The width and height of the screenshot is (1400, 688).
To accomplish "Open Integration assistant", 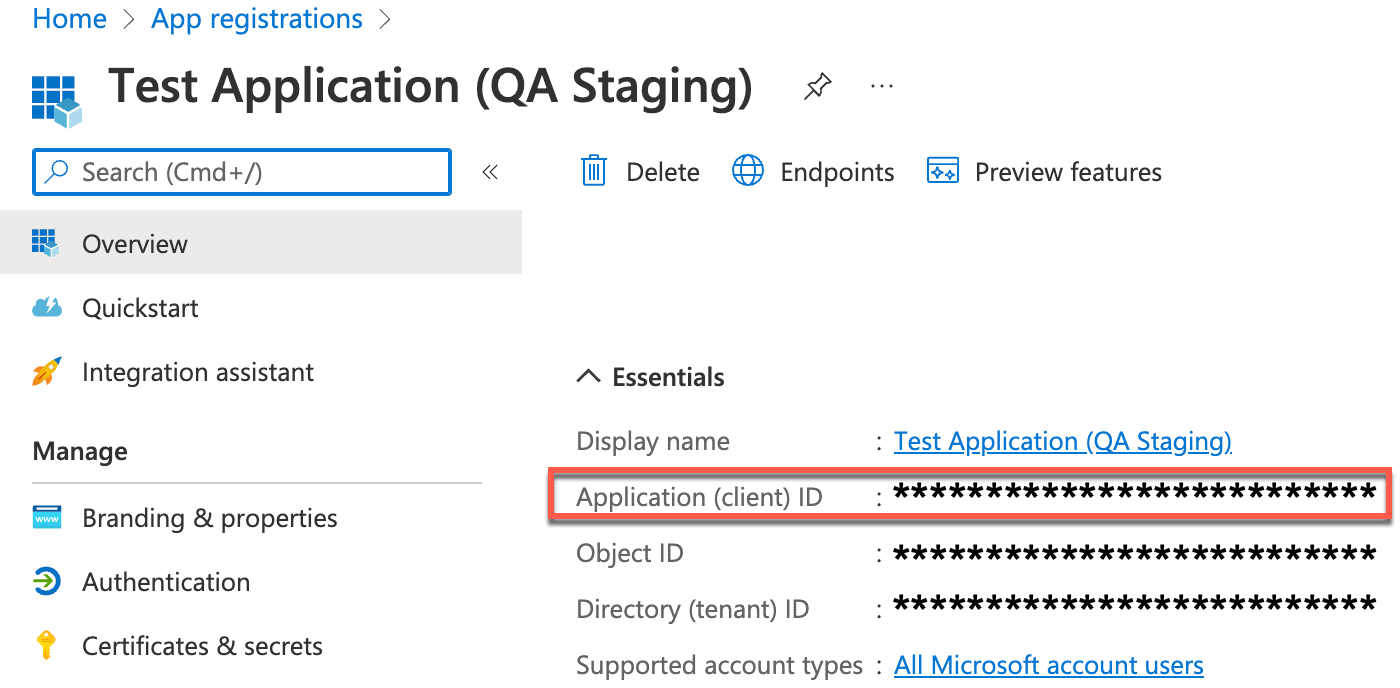I will [x=198, y=373].
